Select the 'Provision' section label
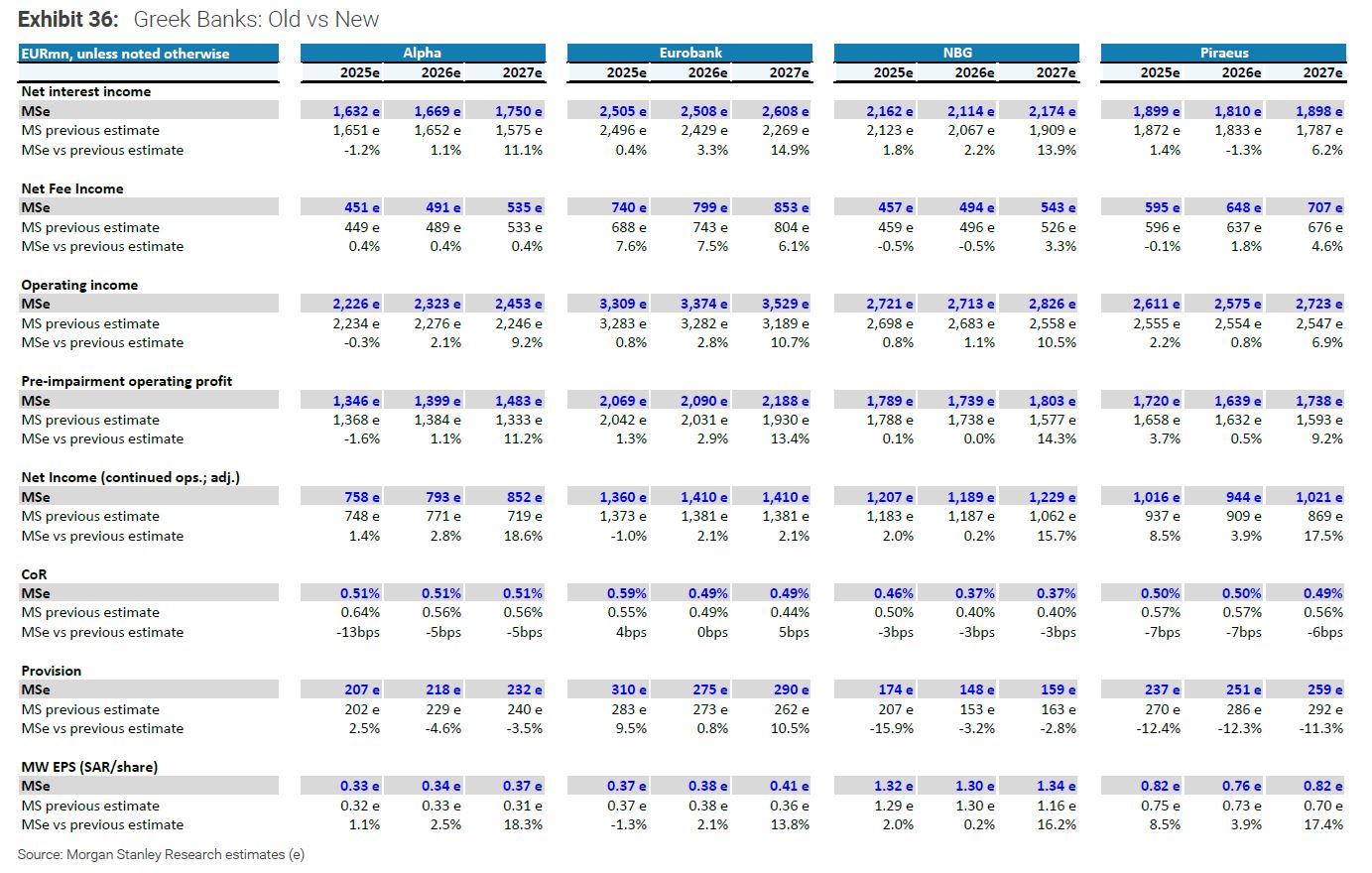This screenshot has width=1372, height=873. (x=52, y=671)
